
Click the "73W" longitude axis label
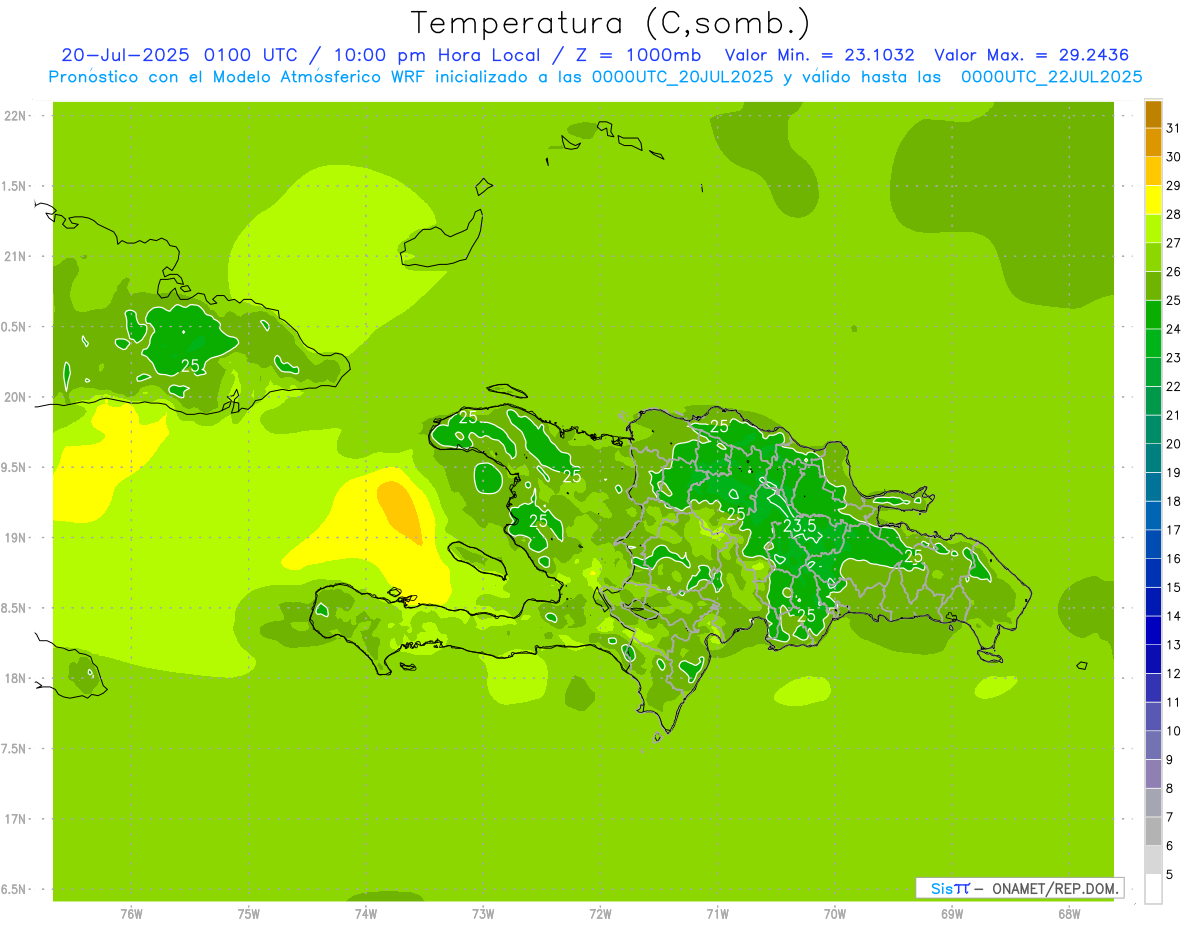(483, 914)
